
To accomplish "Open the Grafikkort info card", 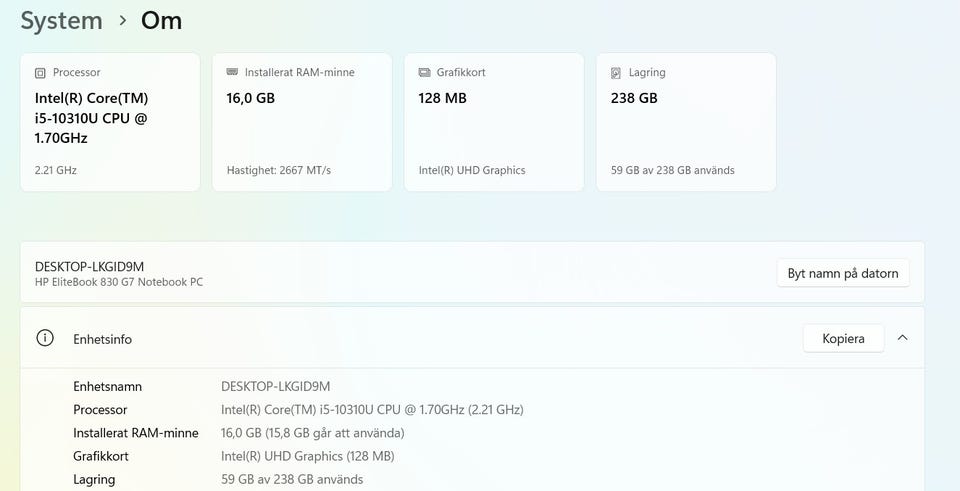I will pos(494,122).
